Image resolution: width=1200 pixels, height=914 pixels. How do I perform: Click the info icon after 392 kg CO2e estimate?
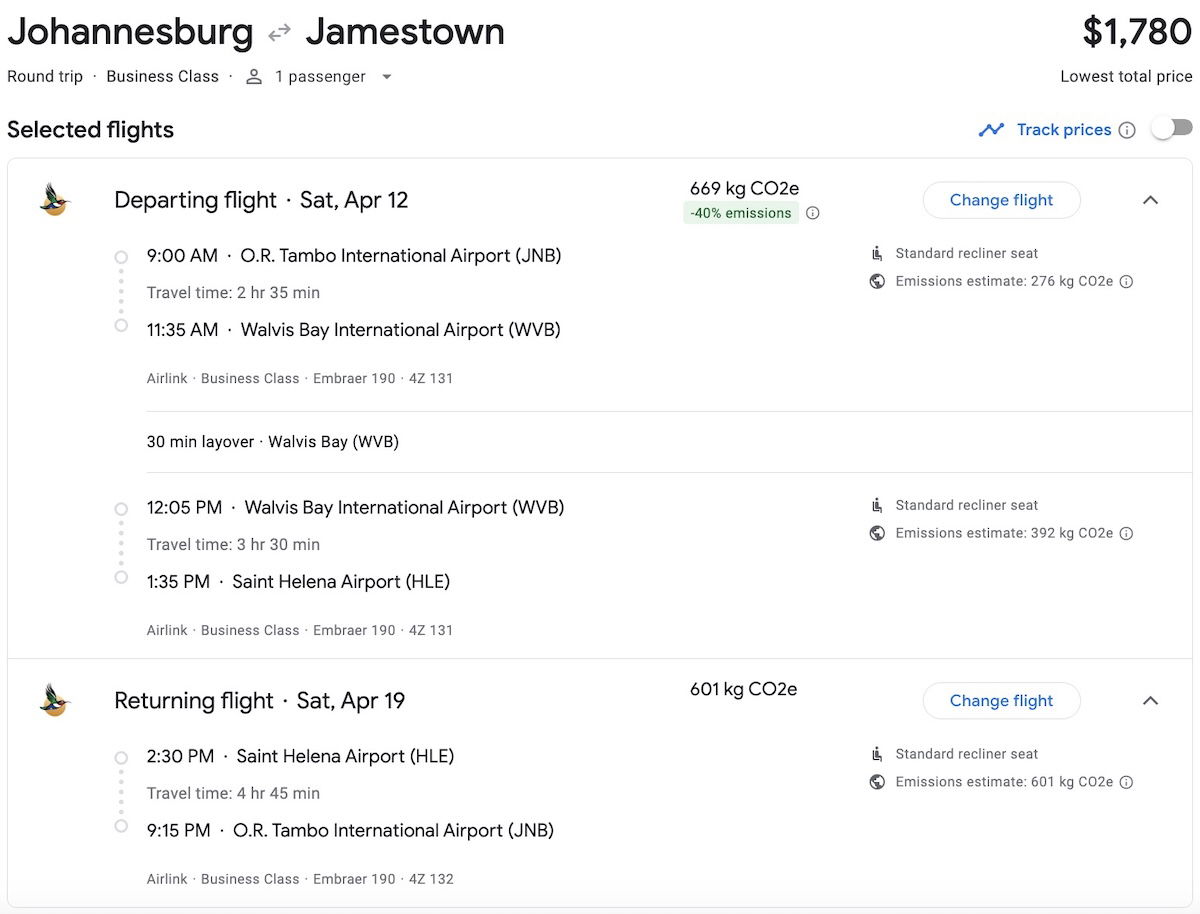(x=1126, y=534)
